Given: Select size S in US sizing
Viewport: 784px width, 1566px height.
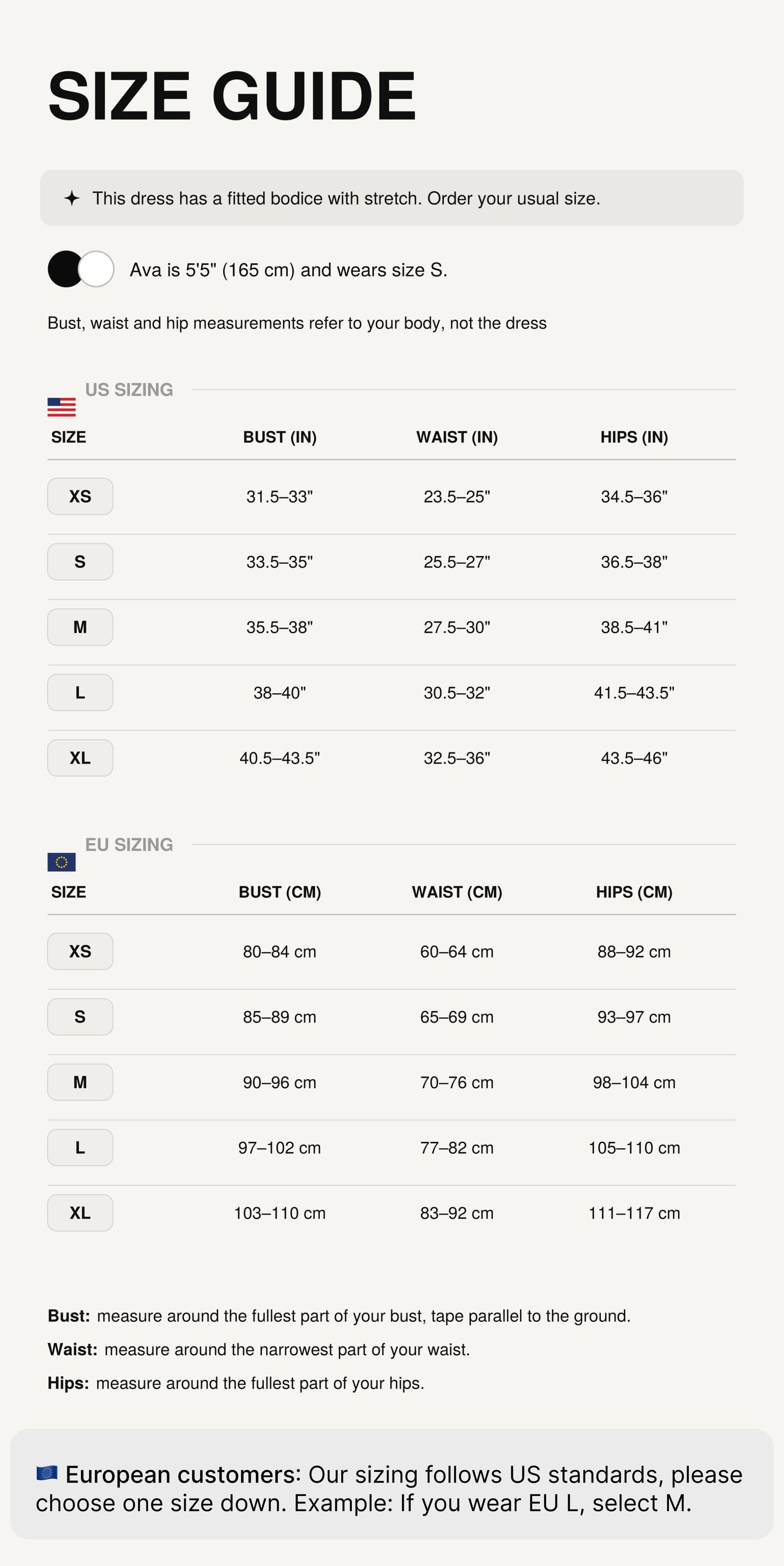Looking at the screenshot, I should tap(80, 562).
